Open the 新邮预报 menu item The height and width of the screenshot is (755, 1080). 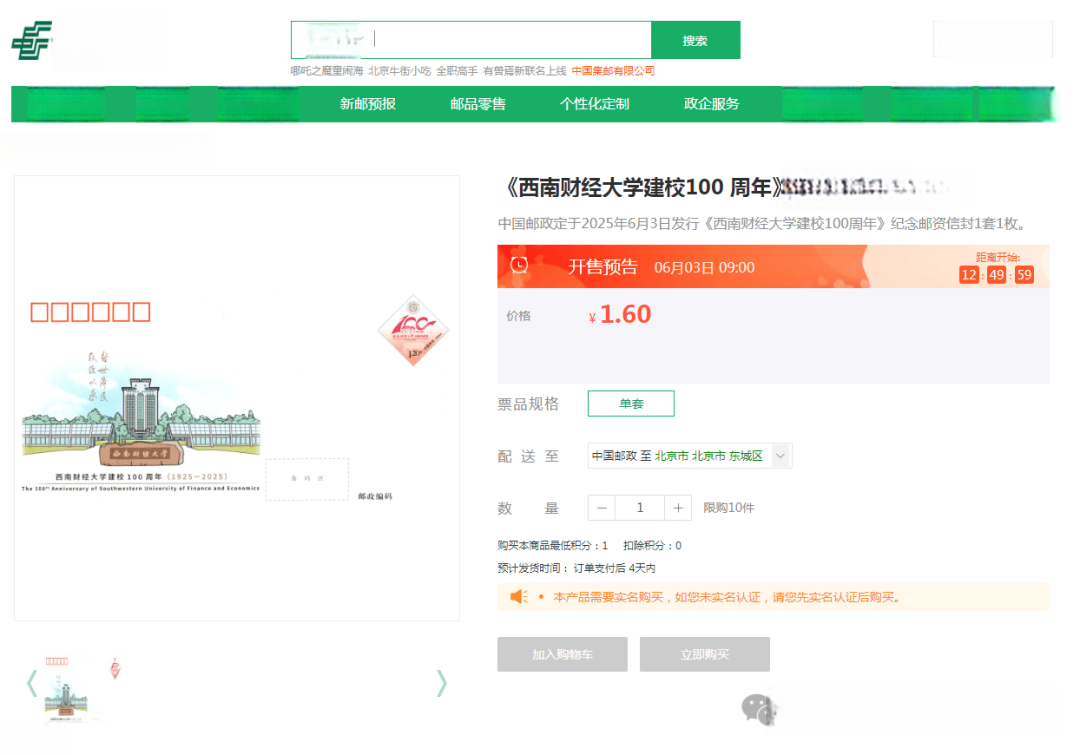[x=368, y=104]
